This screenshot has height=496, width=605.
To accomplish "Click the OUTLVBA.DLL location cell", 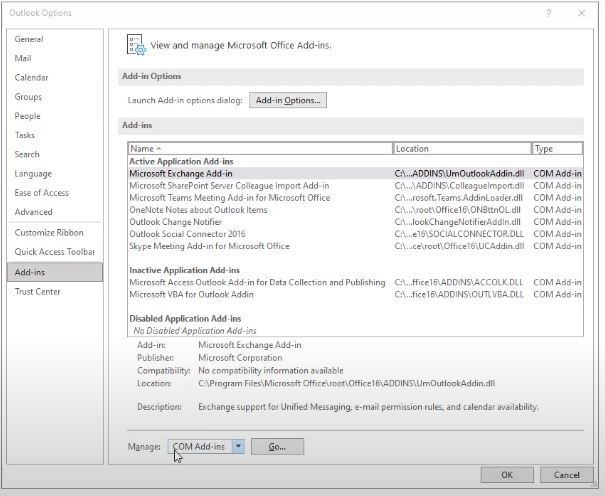I will (459, 294).
